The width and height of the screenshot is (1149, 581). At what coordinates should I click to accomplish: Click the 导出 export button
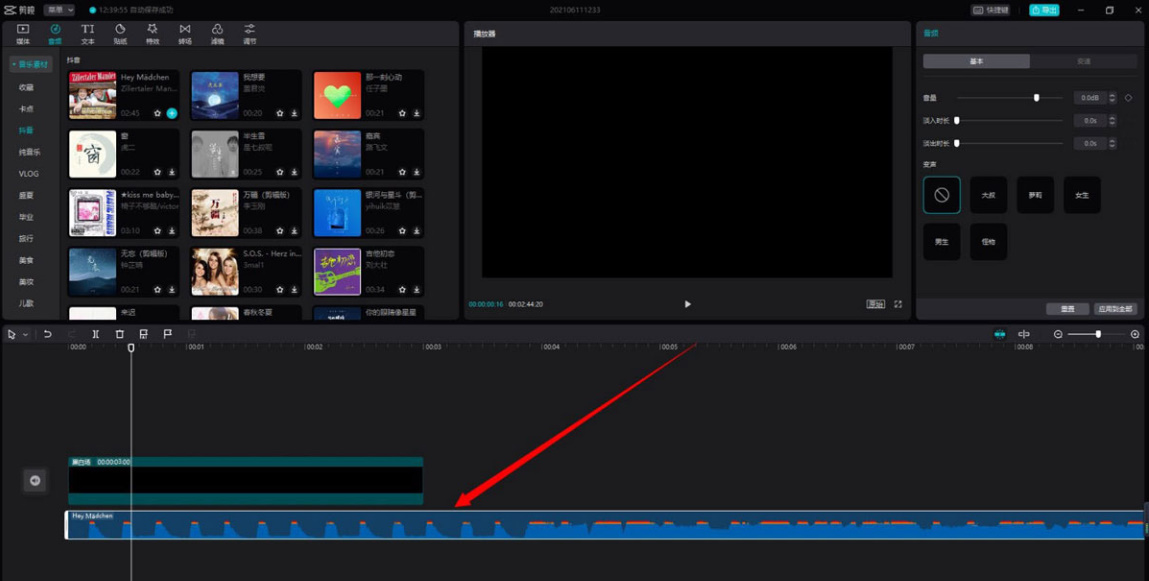1044,10
